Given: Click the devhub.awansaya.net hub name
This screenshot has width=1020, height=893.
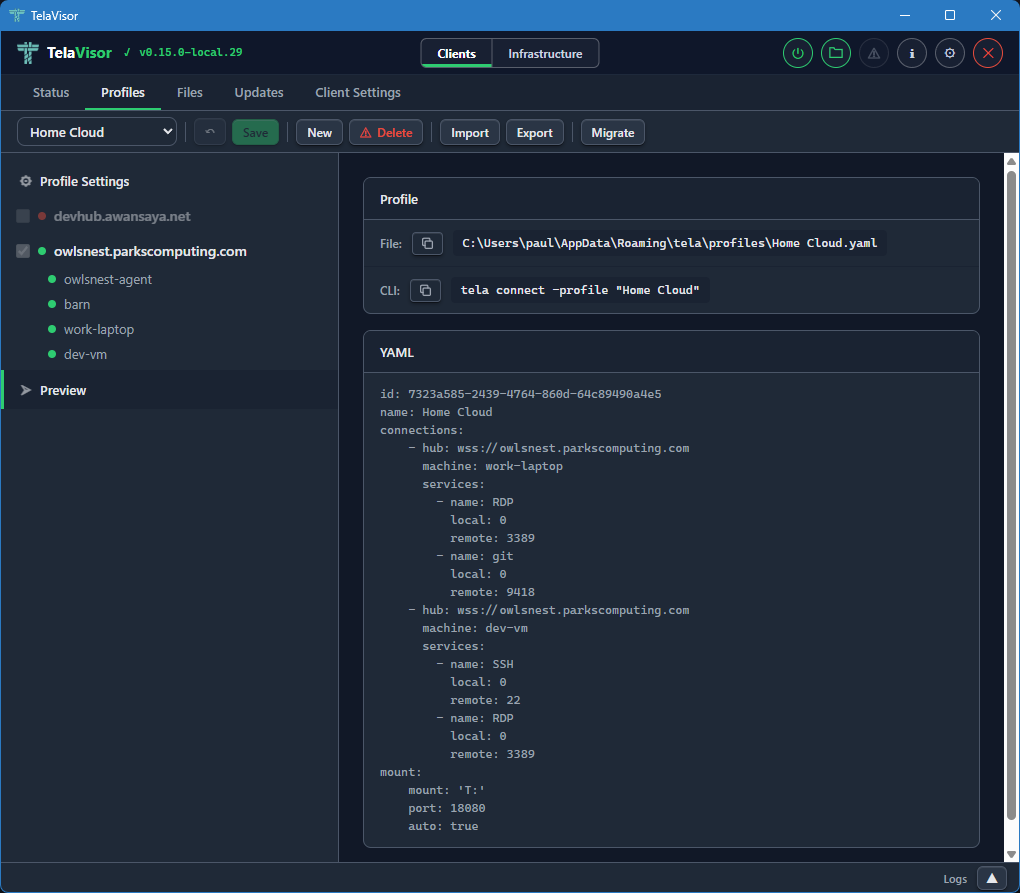Looking at the screenshot, I should tap(122, 216).
